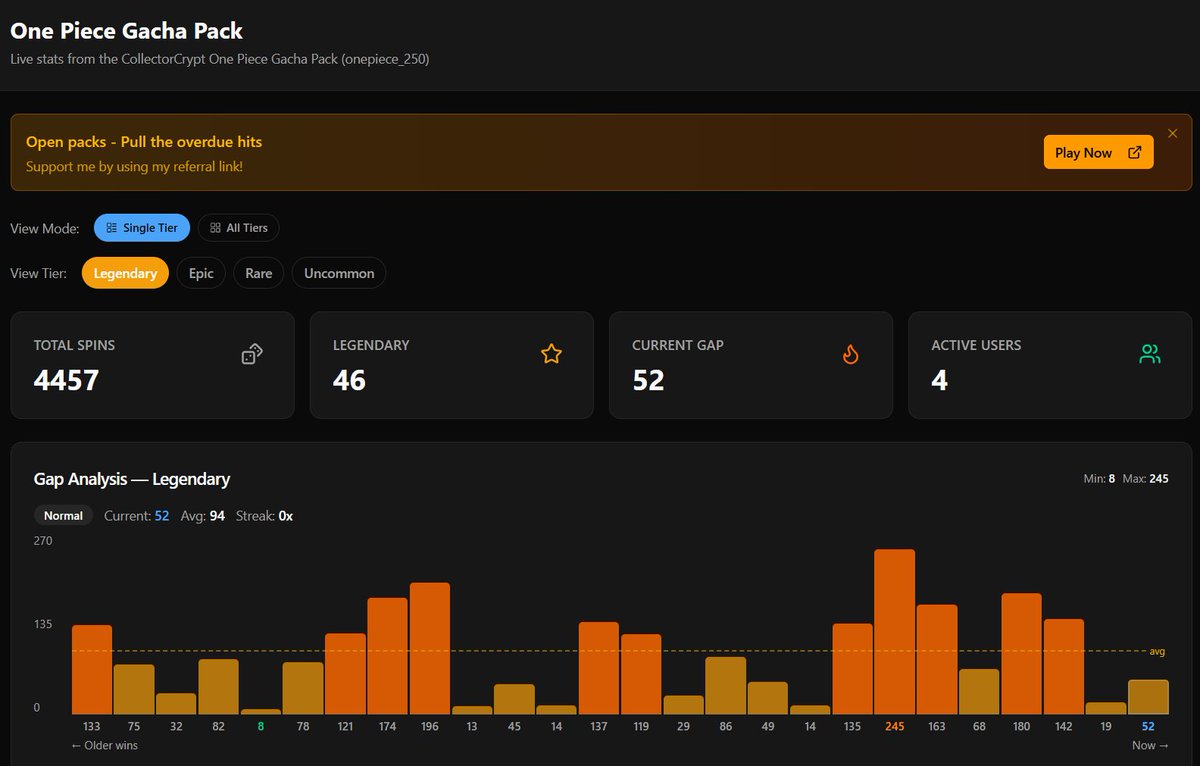Click the Avg: 94 stat

[201, 516]
